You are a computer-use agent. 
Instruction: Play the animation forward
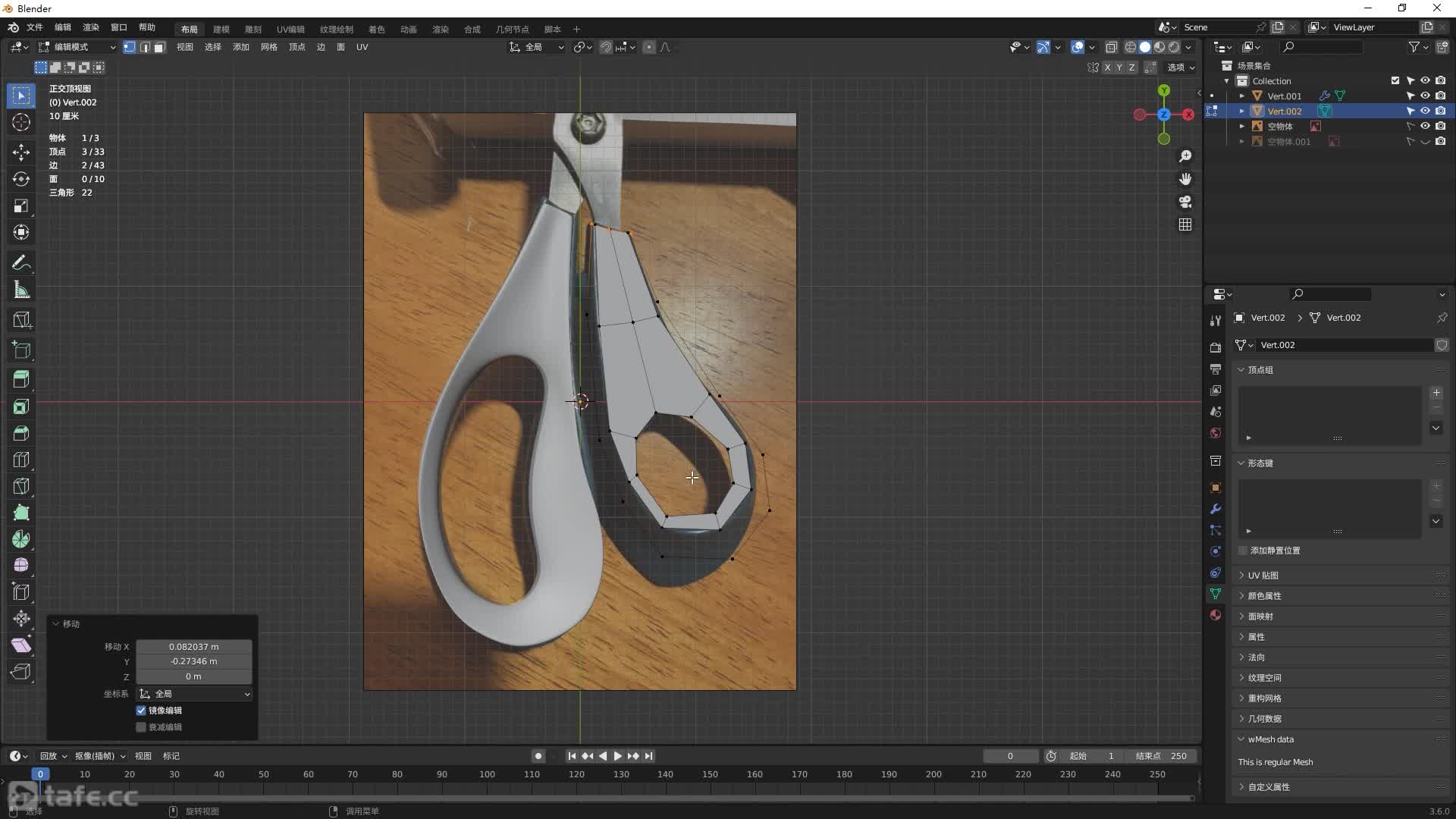coord(617,756)
